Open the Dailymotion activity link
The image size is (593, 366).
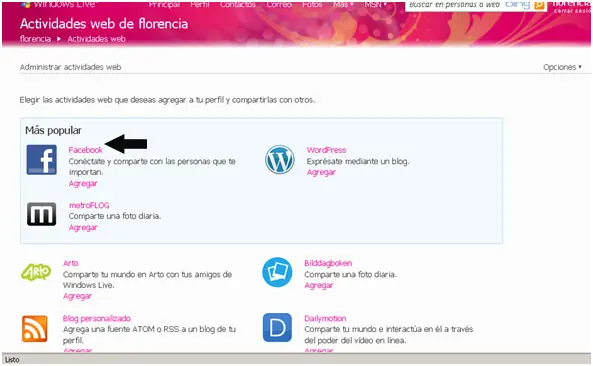(x=325, y=318)
